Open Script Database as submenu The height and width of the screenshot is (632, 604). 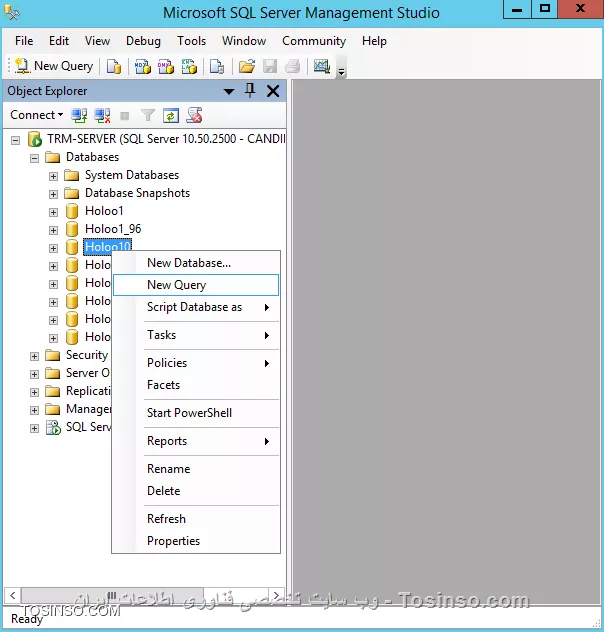(196, 307)
